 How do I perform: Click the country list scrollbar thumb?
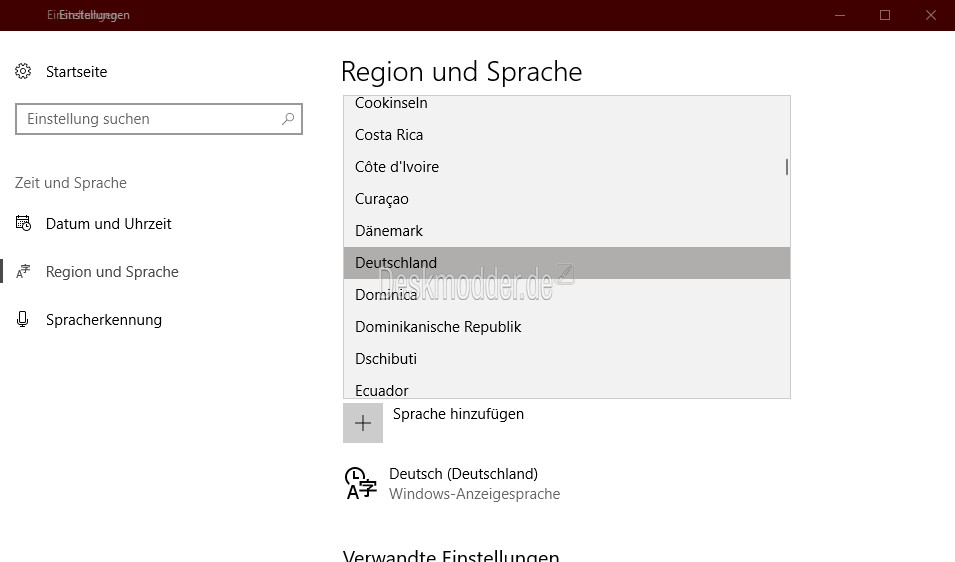coord(787,167)
